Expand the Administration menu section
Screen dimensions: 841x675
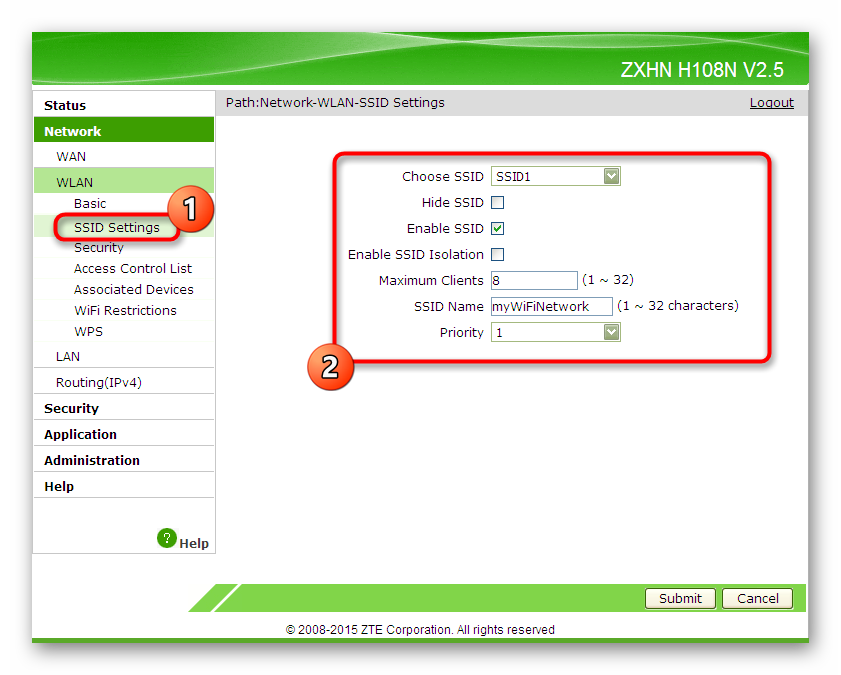tap(92, 460)
